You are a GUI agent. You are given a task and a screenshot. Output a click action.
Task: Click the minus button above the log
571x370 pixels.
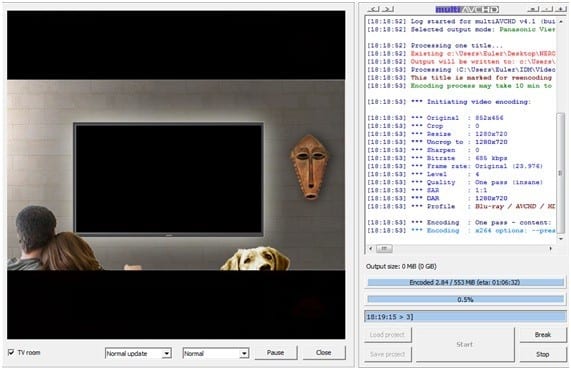(547, 9)
